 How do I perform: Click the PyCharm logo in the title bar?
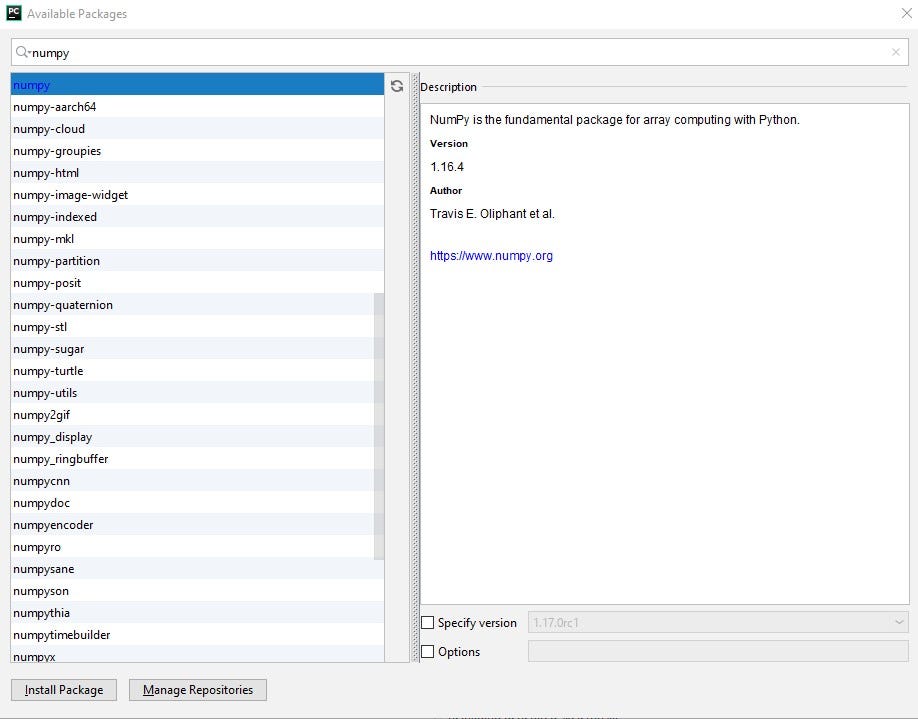[x=13, y=13]
